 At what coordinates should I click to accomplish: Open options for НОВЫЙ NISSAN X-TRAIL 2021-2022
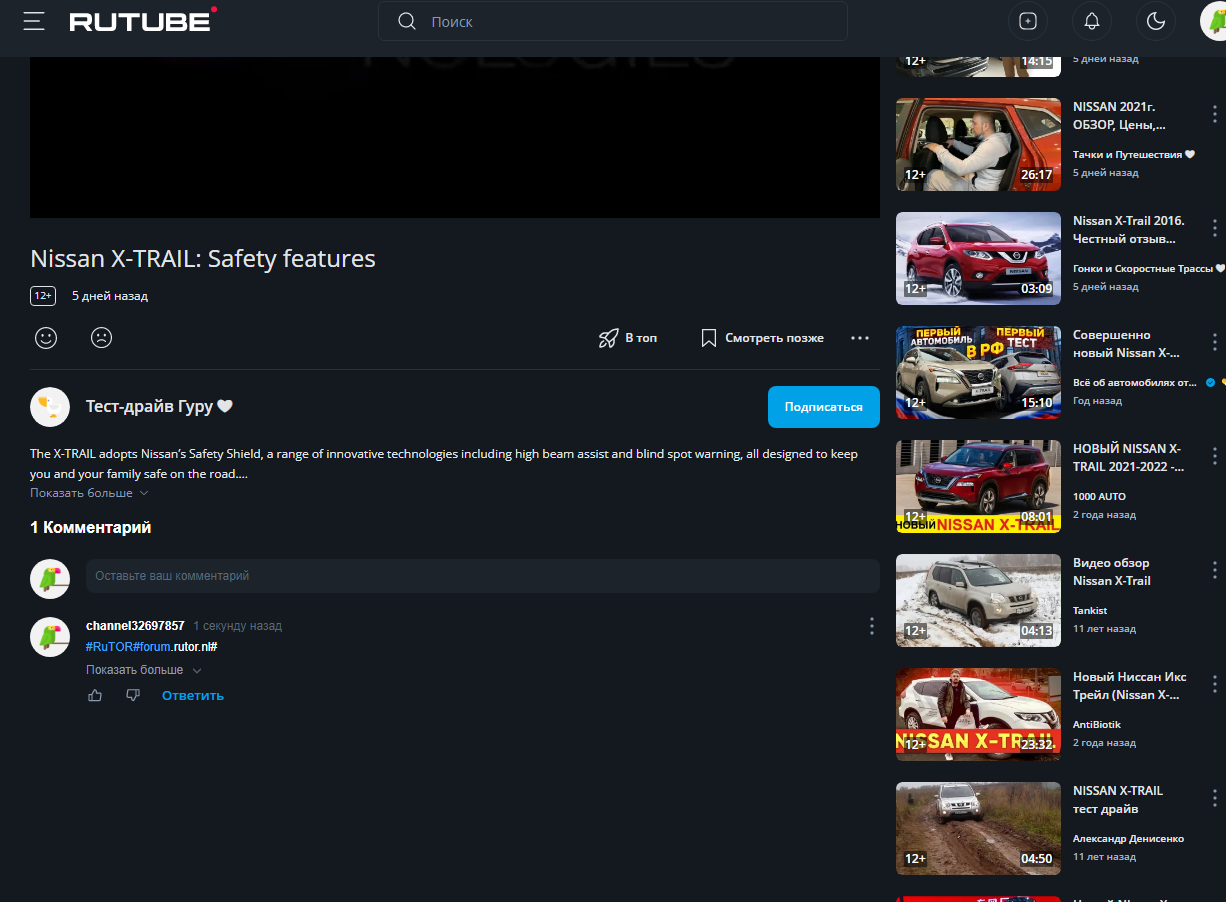coord(1215,456)
